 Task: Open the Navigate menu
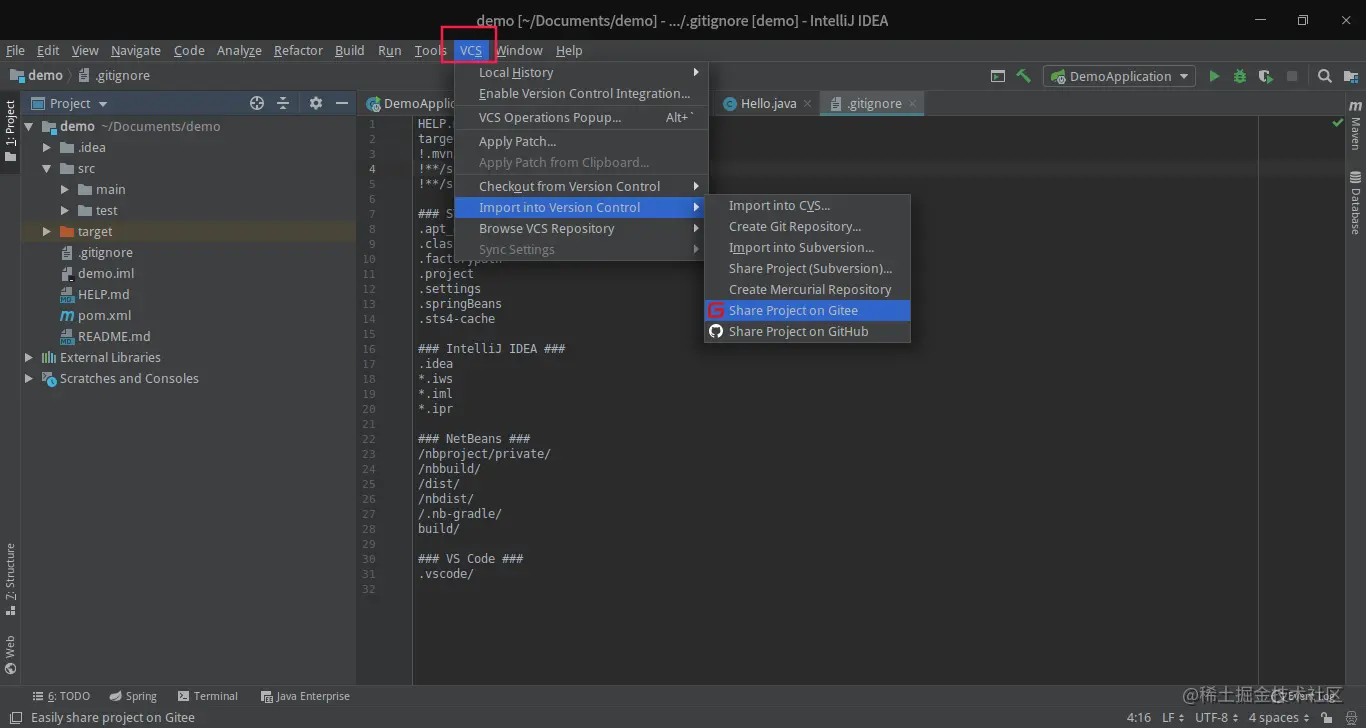(136, 51)
